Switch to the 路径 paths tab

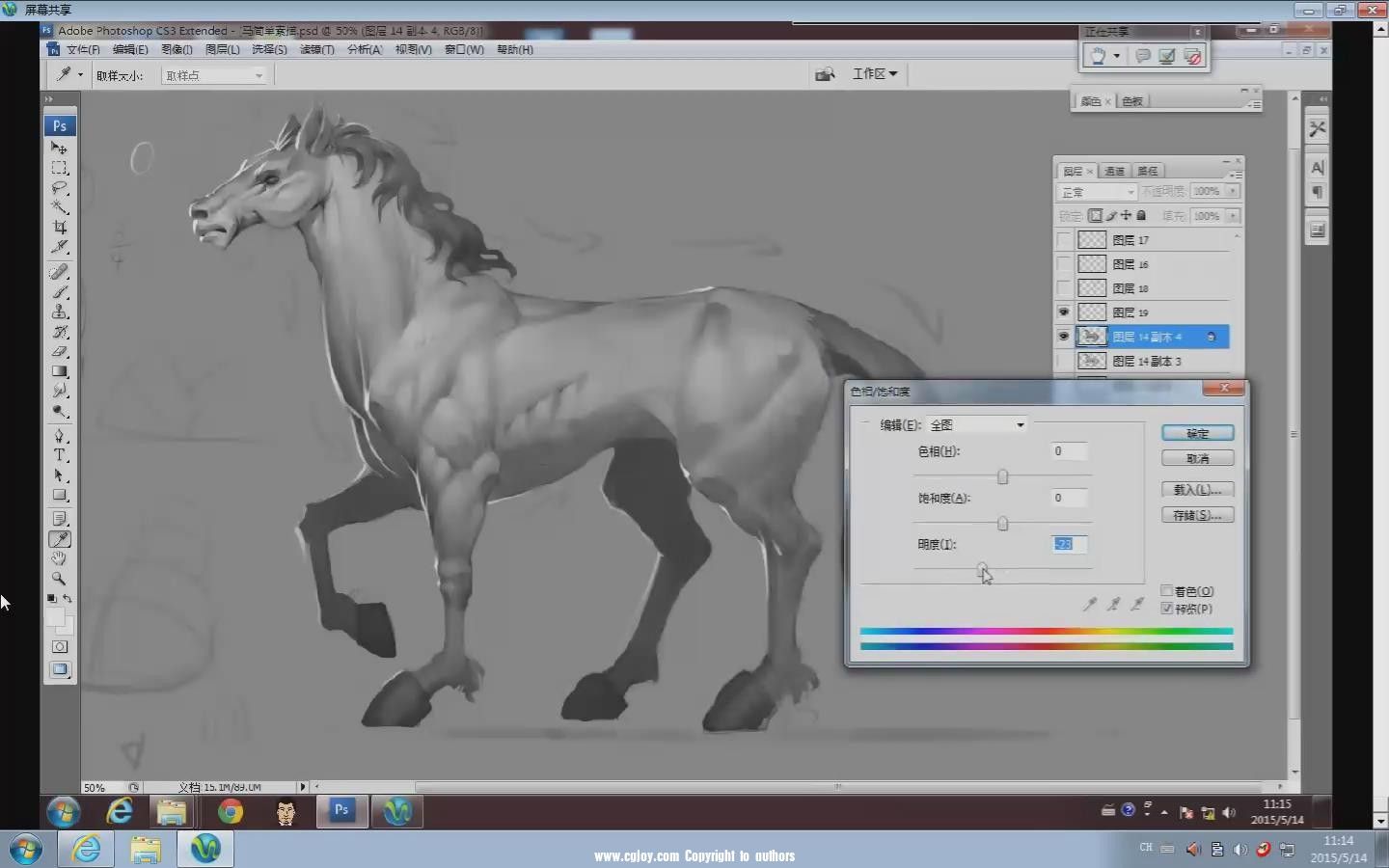[1147, 171]
